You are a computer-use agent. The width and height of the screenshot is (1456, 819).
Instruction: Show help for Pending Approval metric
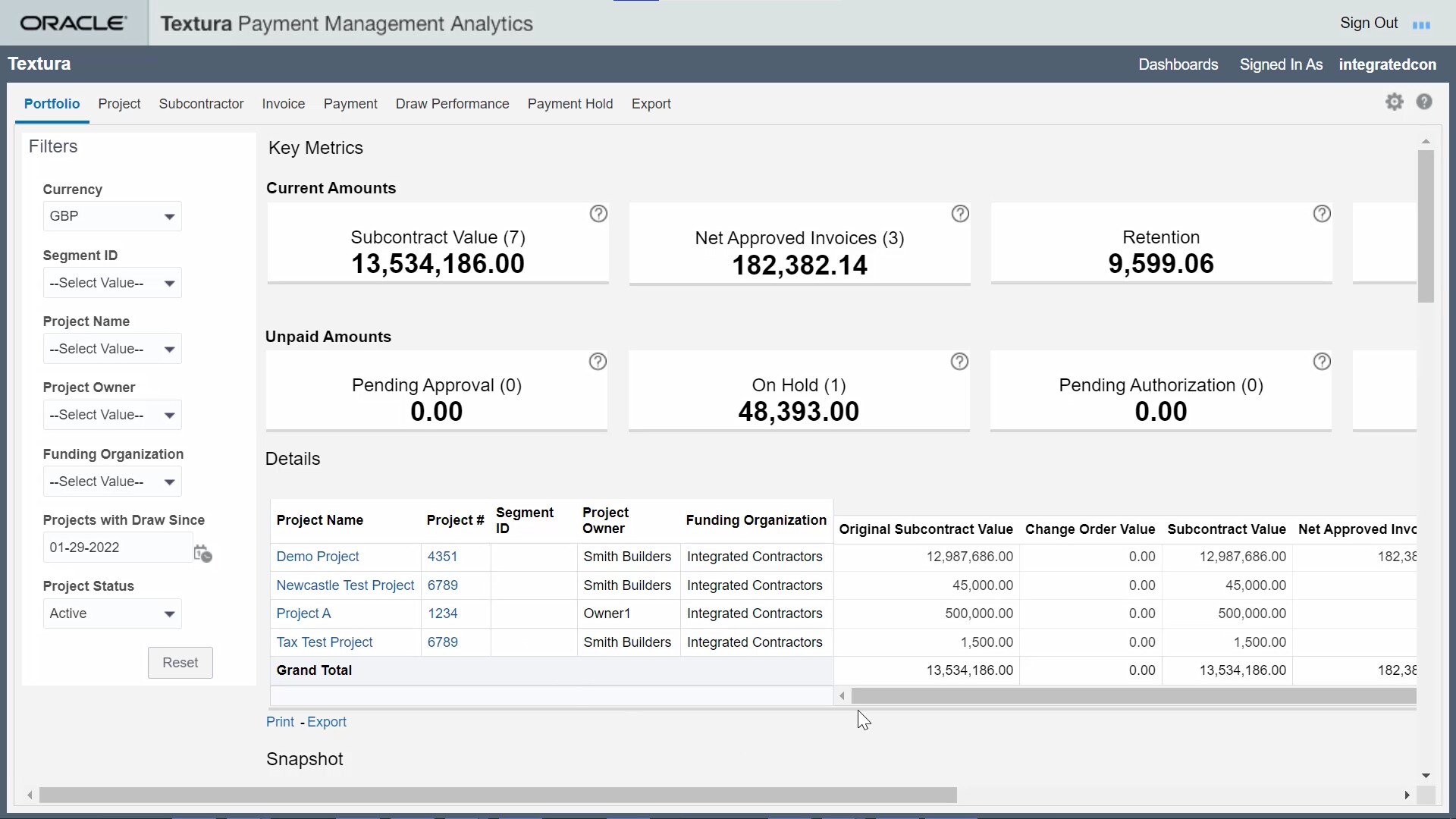point(598,362)
